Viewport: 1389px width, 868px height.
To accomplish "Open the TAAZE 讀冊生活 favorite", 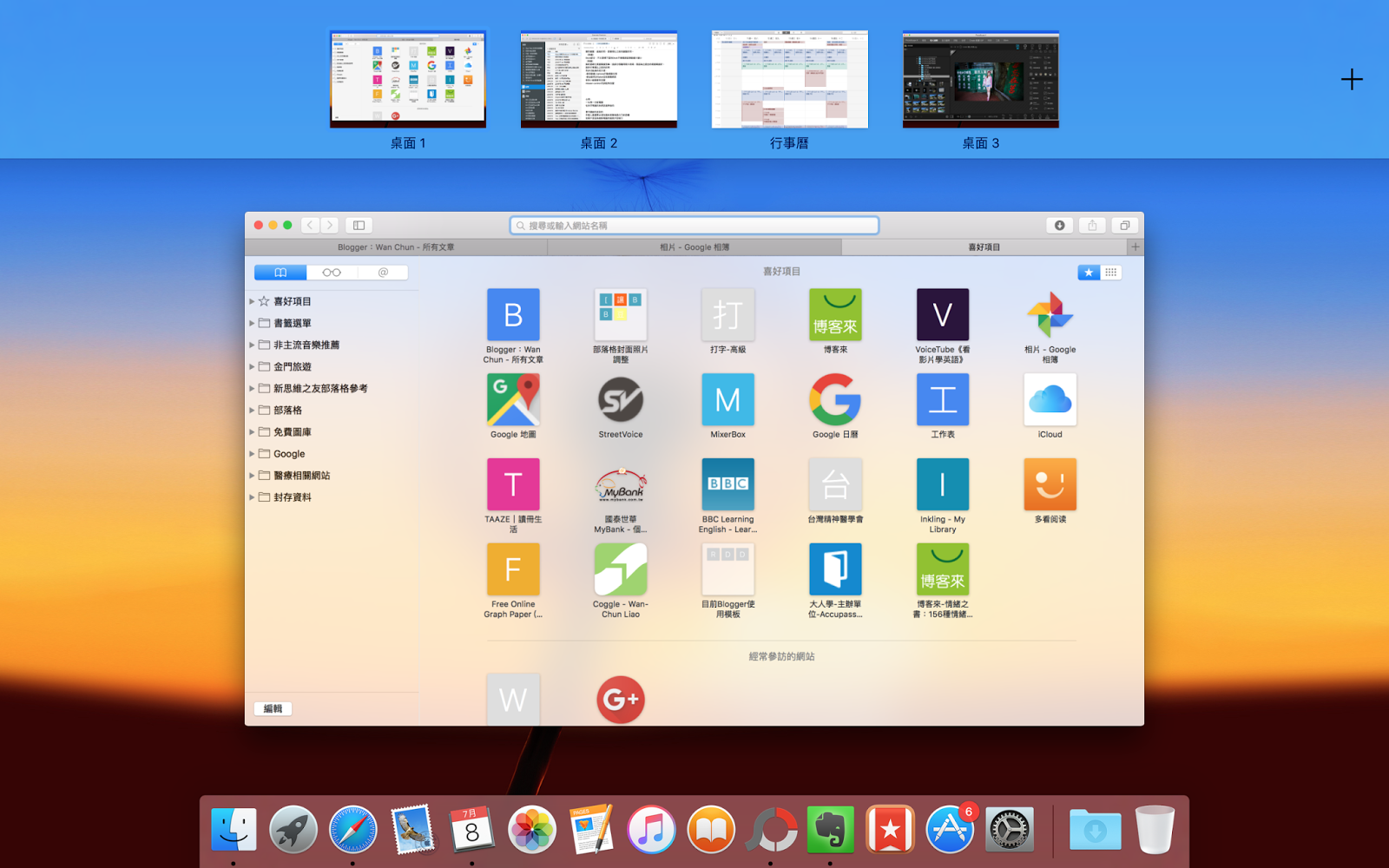I will tap(513, 484).
